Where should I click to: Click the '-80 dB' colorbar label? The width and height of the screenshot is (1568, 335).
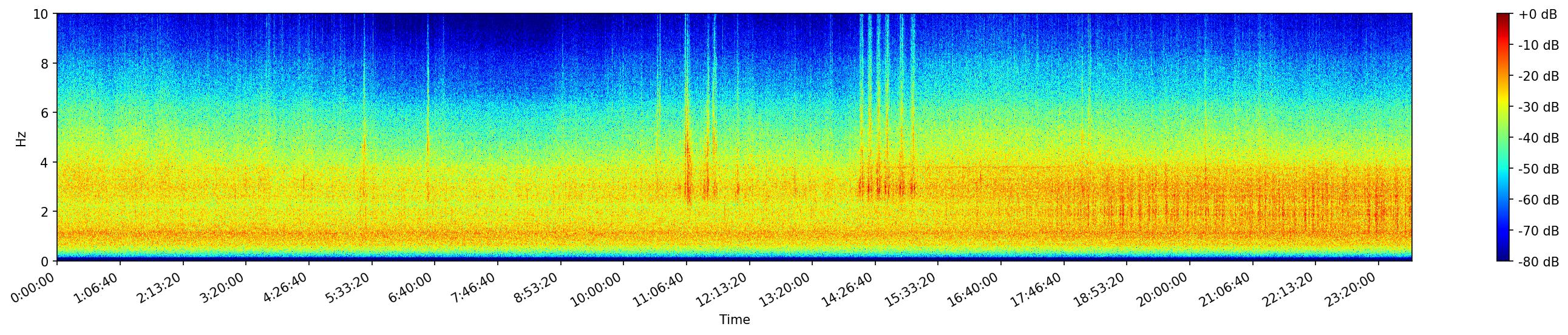(x=1538, y=262)
